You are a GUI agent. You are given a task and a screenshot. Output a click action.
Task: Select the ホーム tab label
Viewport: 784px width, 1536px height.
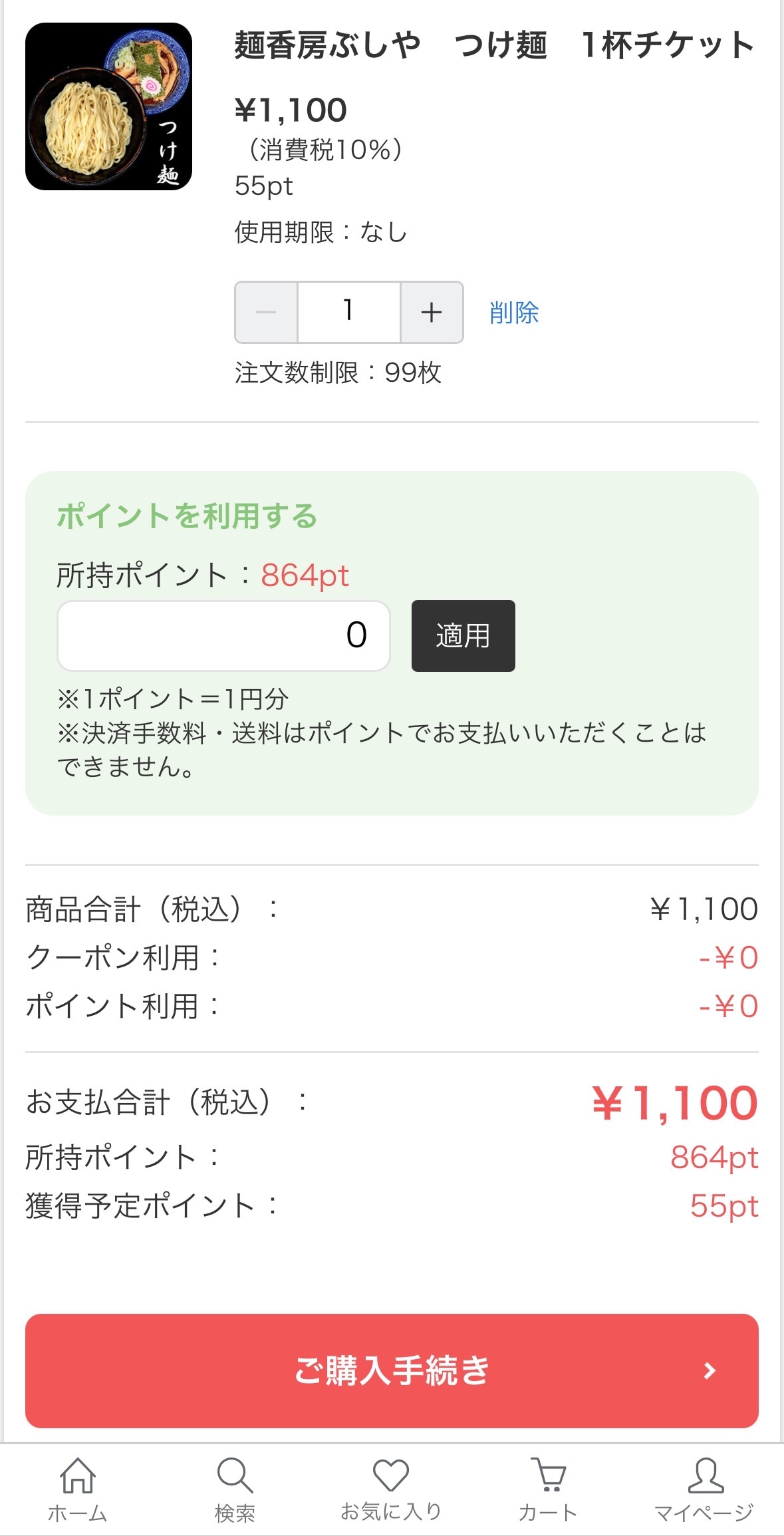point(78,1513)
